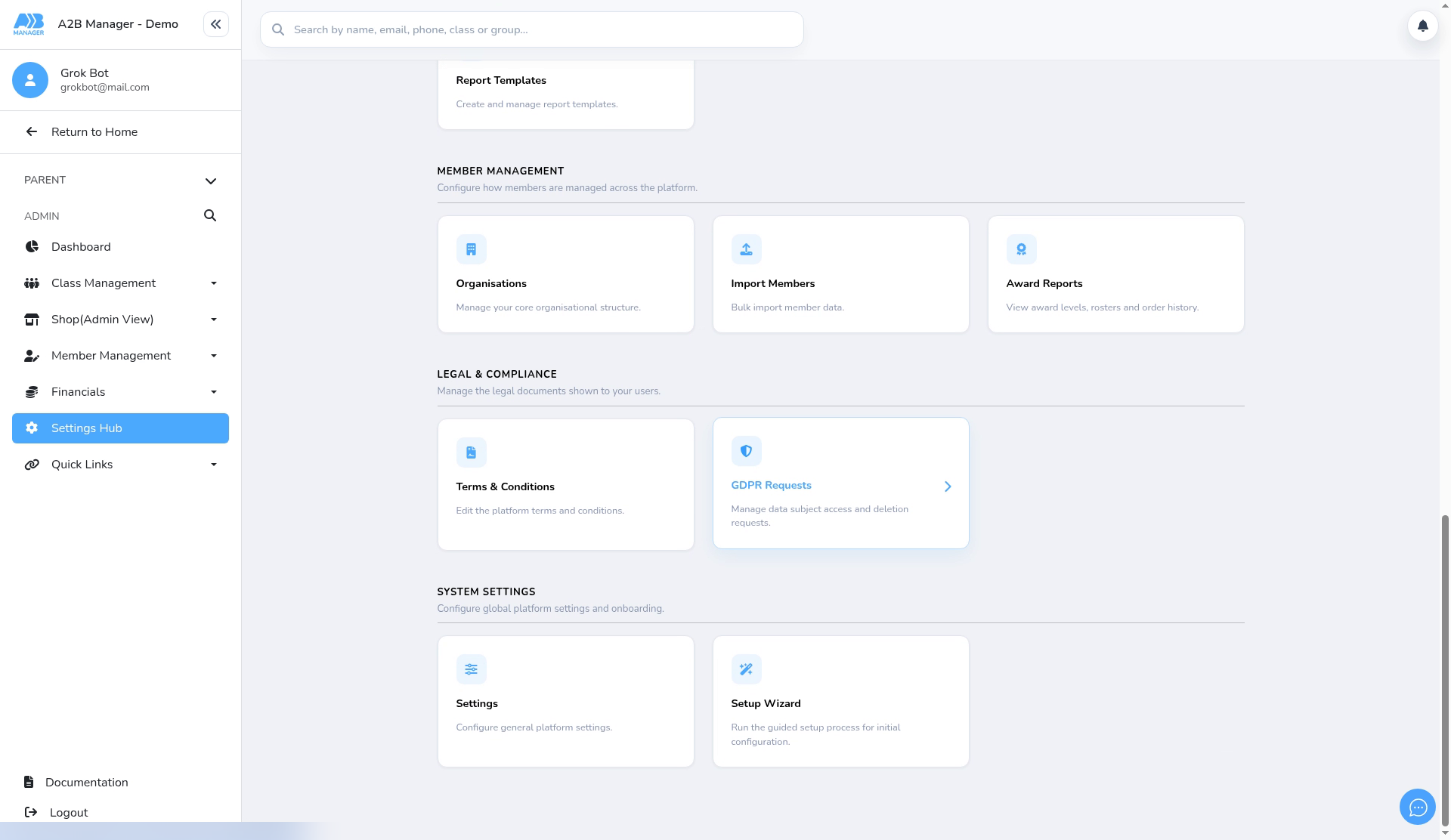
Task: Open the Award Reports card title
Action: coord(1044,283)
